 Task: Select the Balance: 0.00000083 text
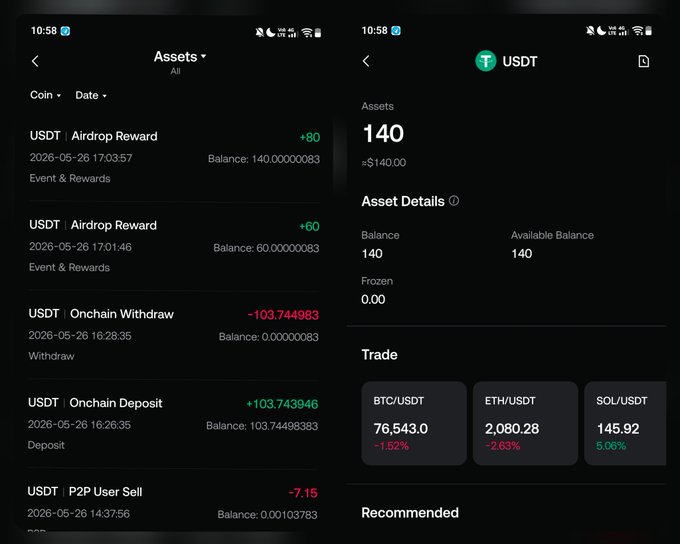[268, 337]
